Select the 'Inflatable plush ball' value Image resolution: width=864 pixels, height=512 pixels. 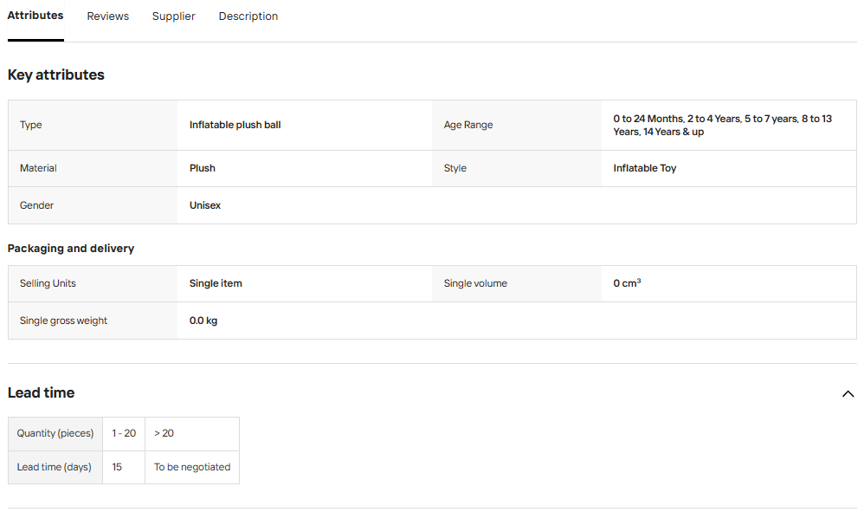tap(235, 125)
